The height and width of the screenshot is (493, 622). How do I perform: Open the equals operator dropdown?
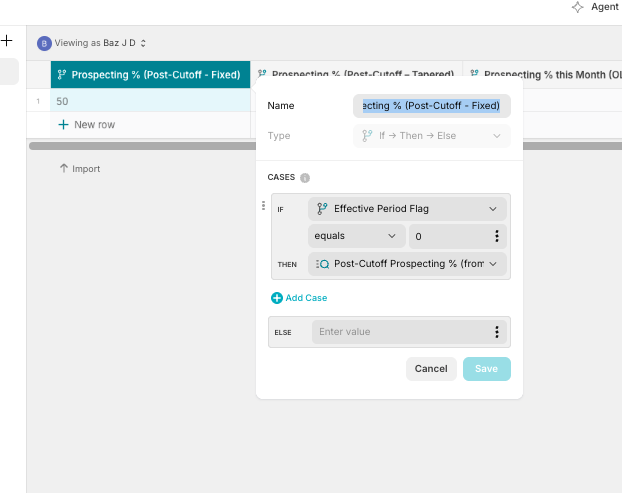356,236
